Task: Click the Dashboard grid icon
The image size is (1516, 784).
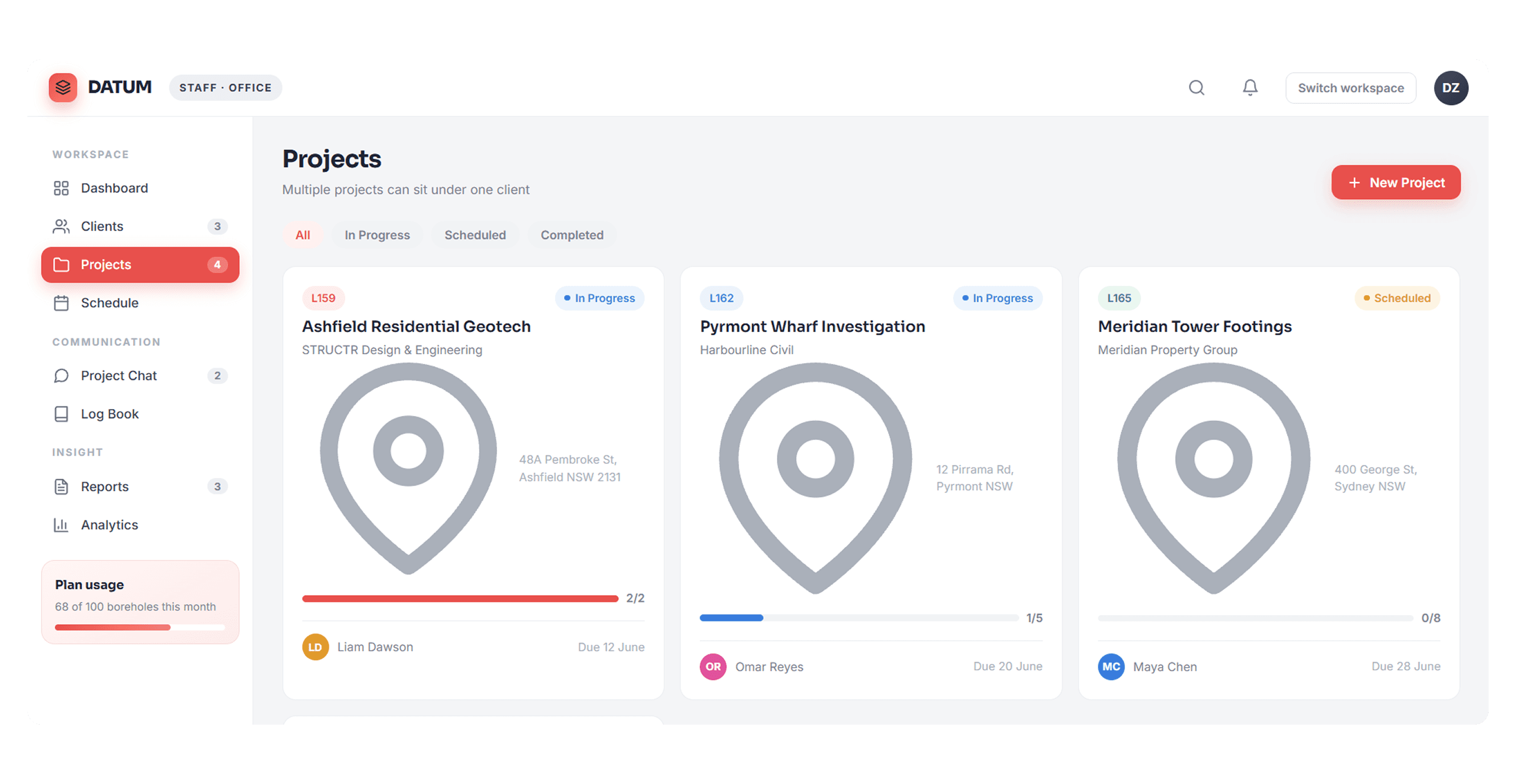Action: click(61, 188)
